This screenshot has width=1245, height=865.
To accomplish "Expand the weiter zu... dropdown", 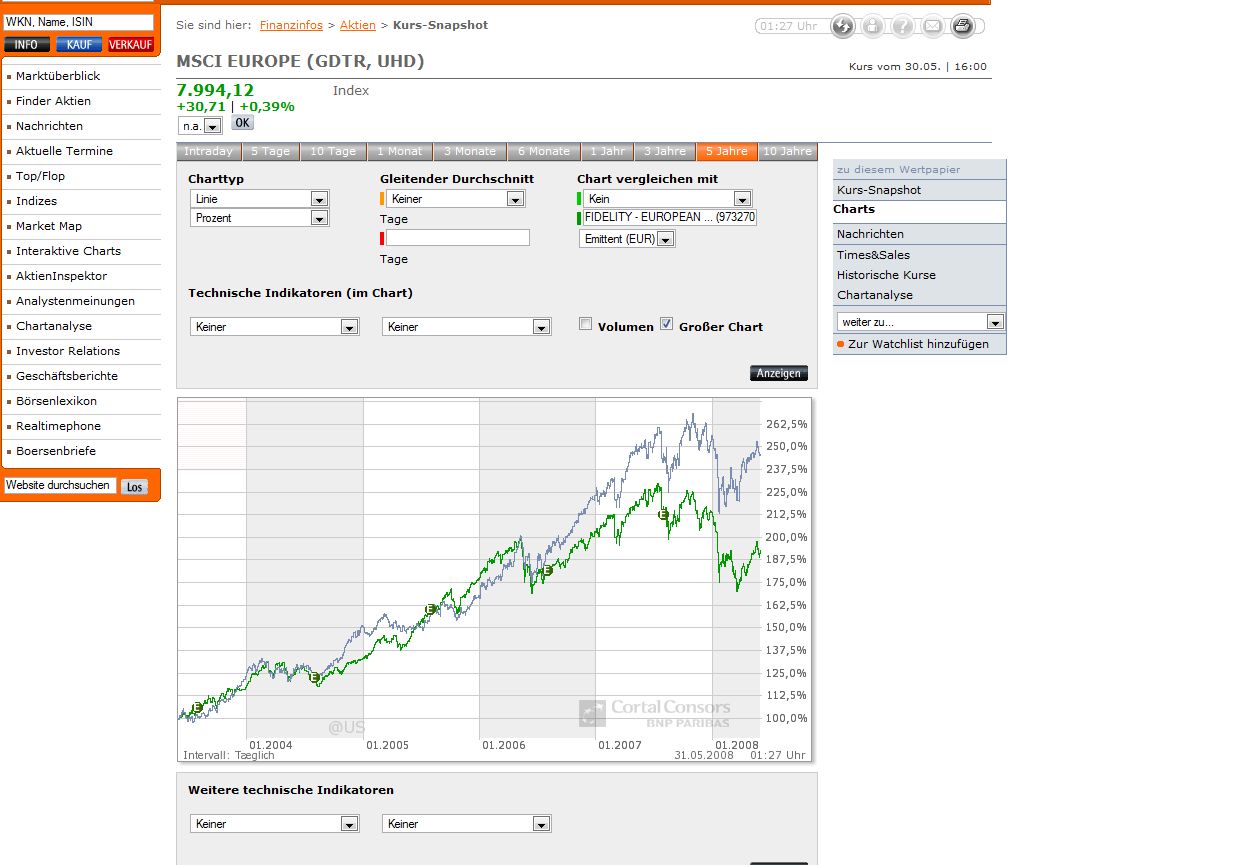I will tap(920, 322).
